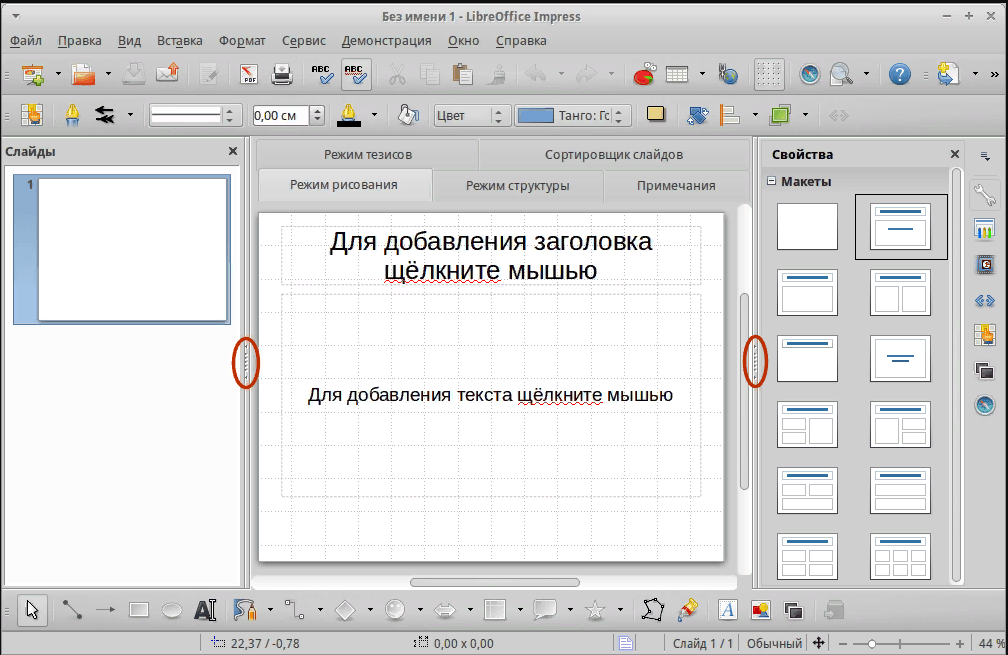Export directly as PDF
The width and height of the screenshot is (1008, 655).
click(248, 74)
